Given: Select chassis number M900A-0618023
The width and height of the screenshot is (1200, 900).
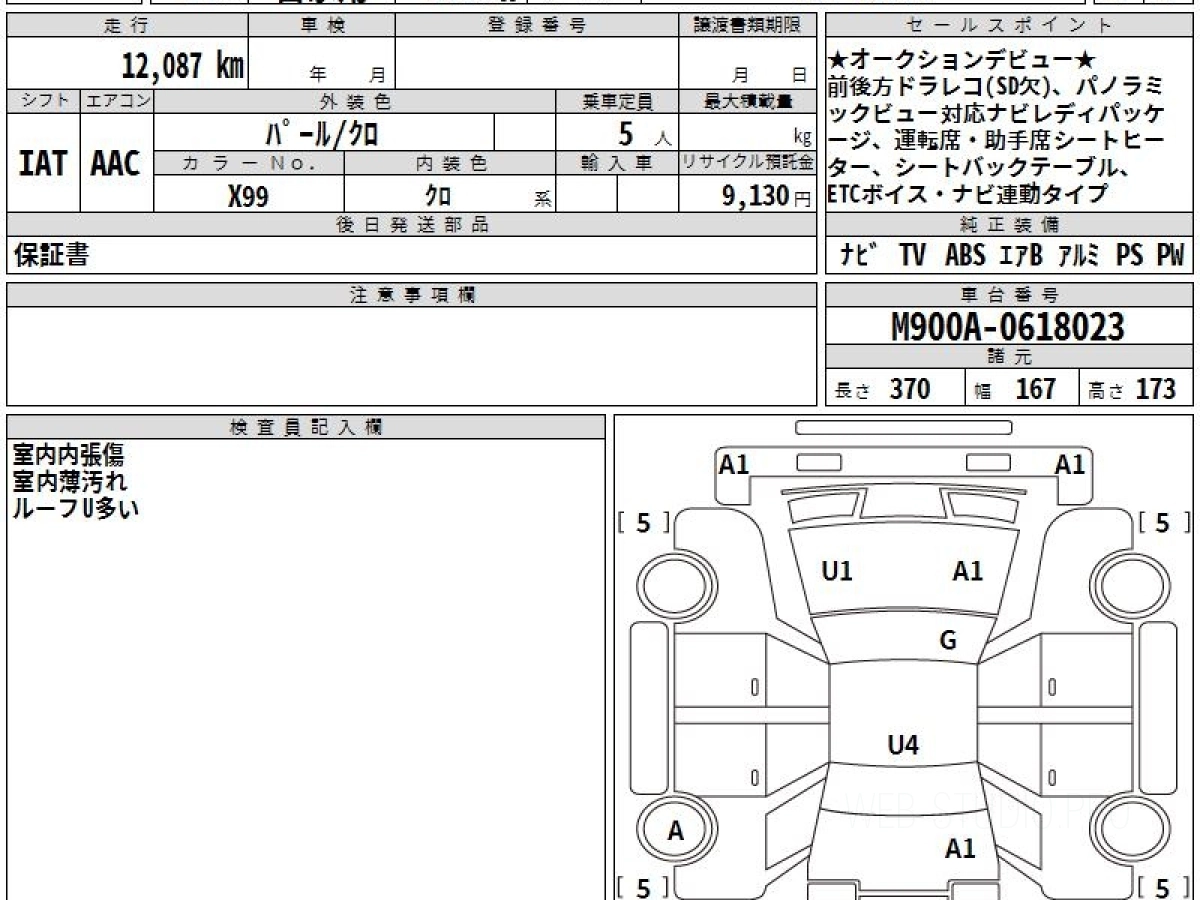Looking at the screenshot, I should [x=1008, y=326].
